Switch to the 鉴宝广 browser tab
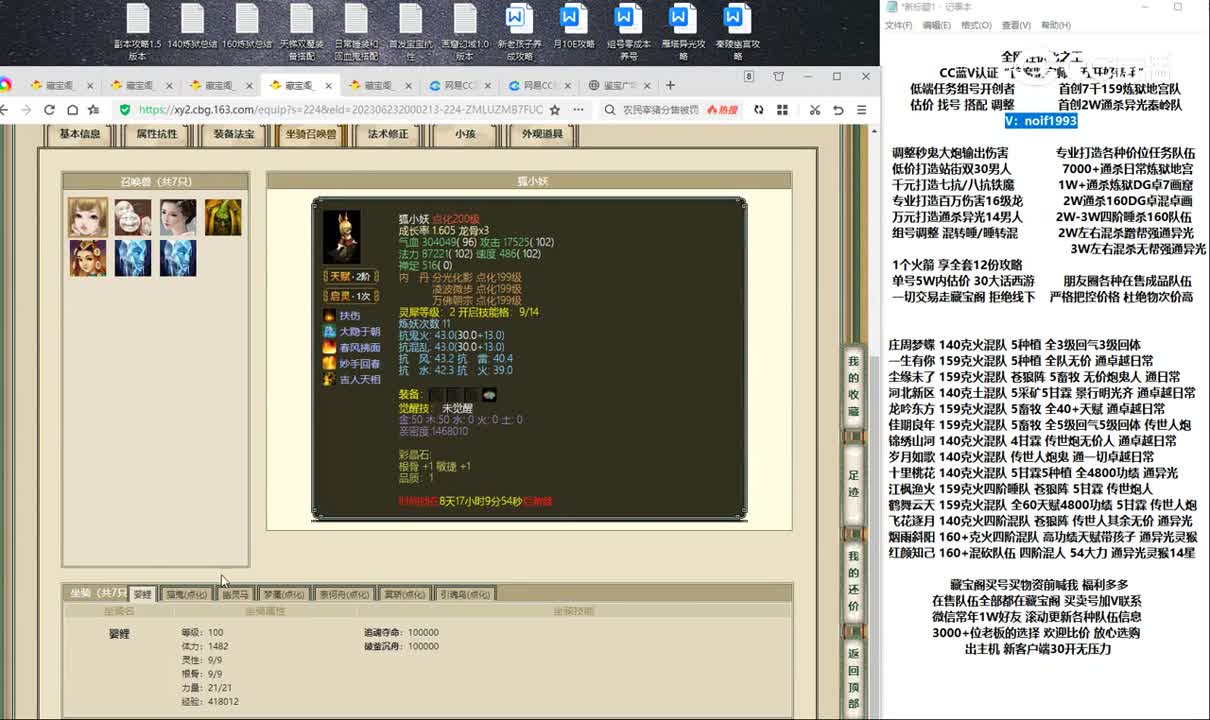The height and width of the screenshot is (720, 1210). [620, 85]
